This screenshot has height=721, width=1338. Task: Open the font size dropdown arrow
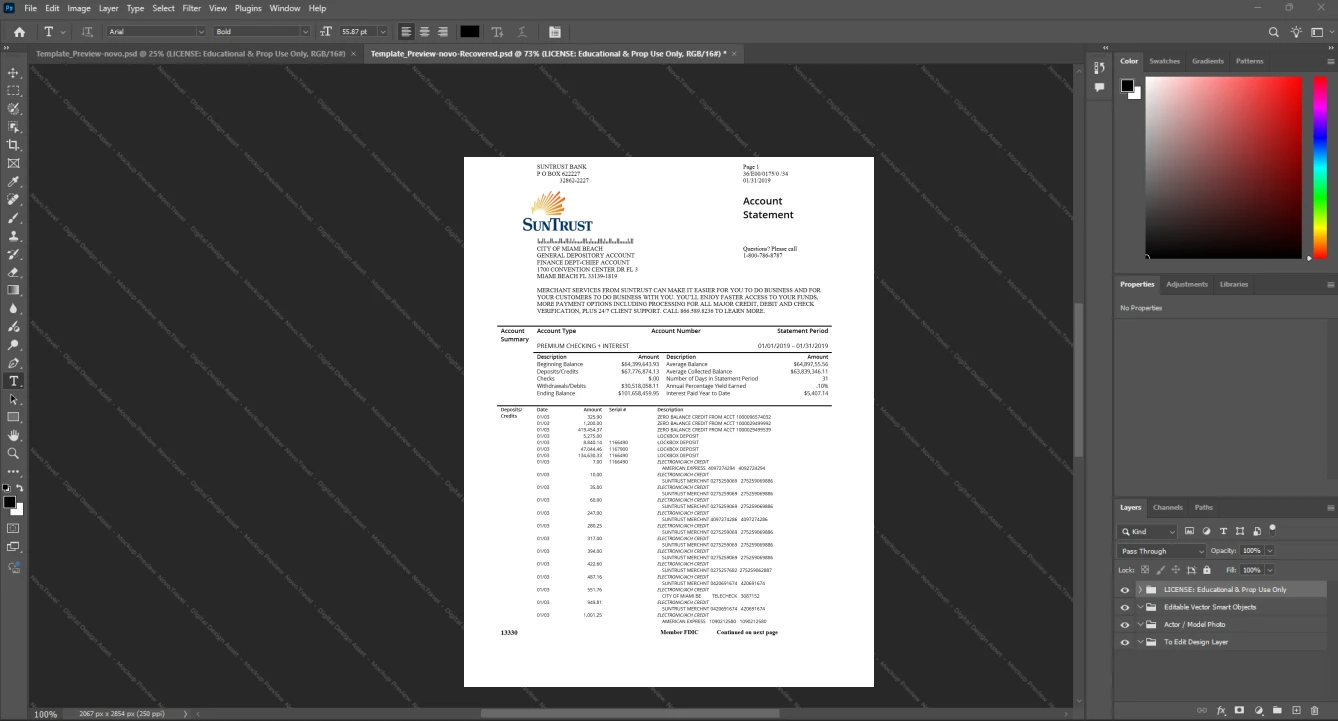pos(383,32)
